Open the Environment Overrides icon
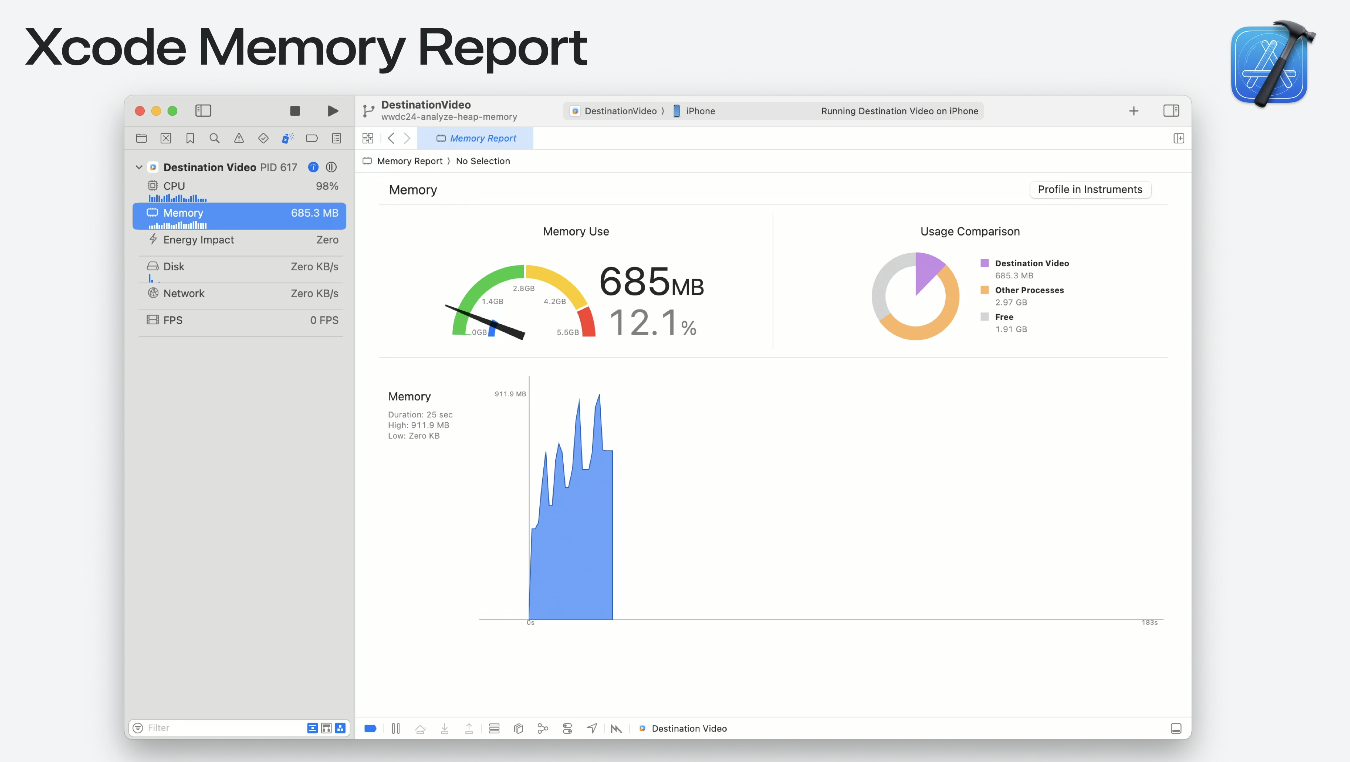 [x=567, y=728]
